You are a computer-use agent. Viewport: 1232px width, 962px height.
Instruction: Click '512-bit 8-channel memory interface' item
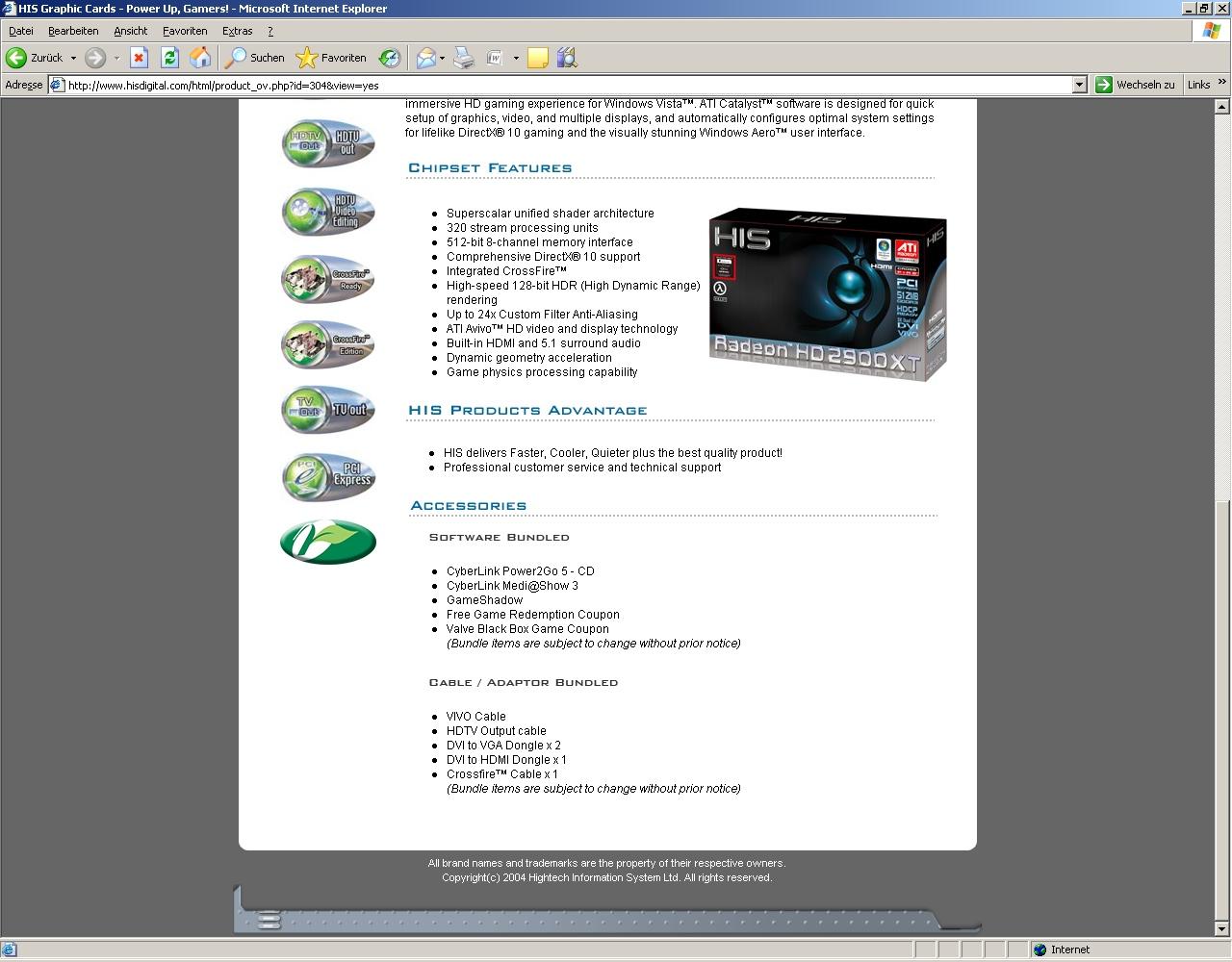click(x=540, y=242)
